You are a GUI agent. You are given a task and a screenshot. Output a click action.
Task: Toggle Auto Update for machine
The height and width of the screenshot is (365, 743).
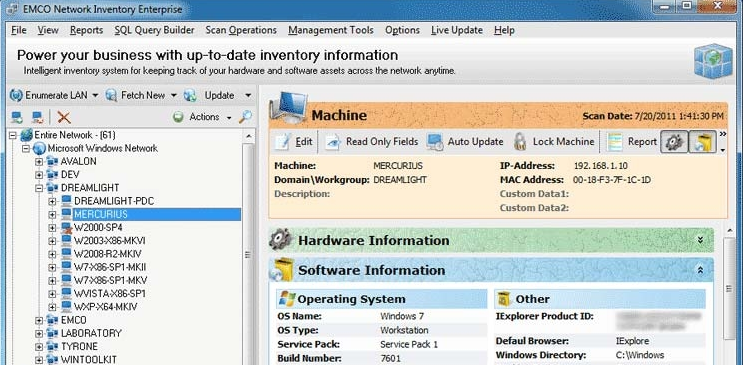[x=464, y=142]
